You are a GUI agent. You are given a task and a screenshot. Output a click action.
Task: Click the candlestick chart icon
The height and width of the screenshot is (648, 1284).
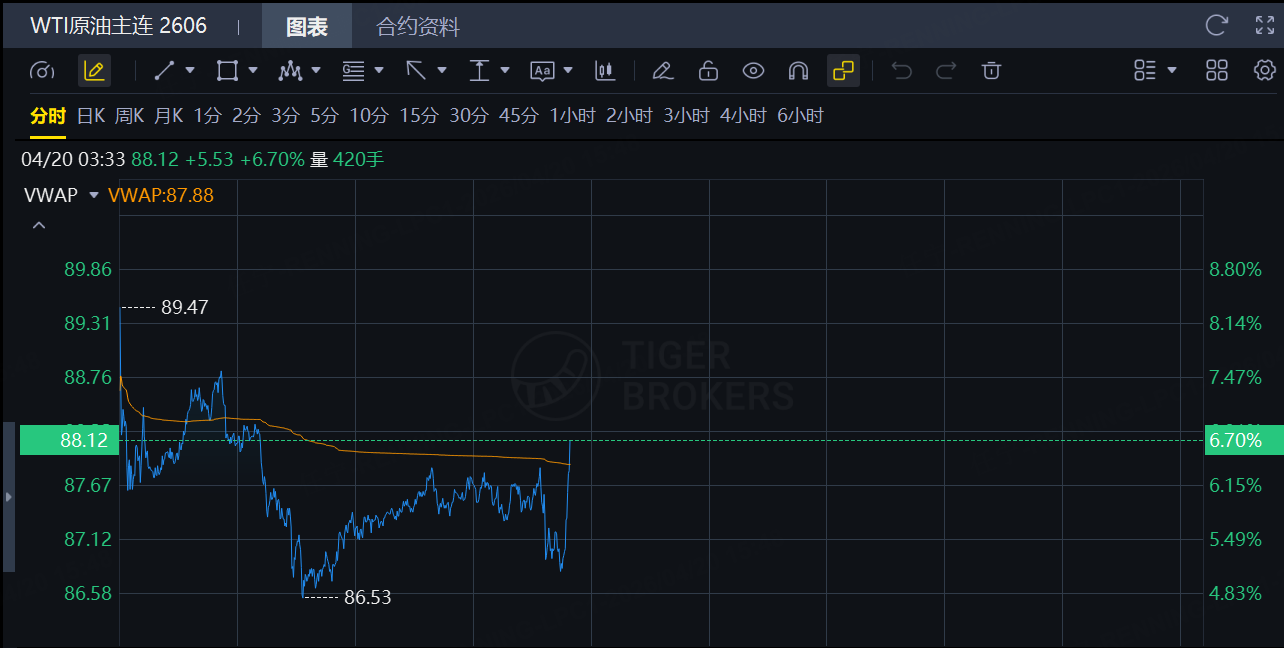click(x=604, y=70)
